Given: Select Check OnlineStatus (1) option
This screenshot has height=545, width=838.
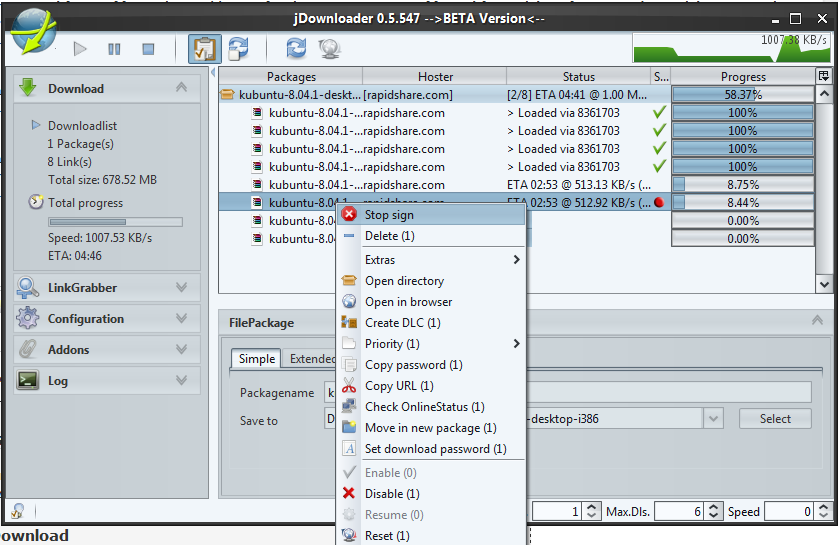Looking at the screenshot, I should point(424,407).
